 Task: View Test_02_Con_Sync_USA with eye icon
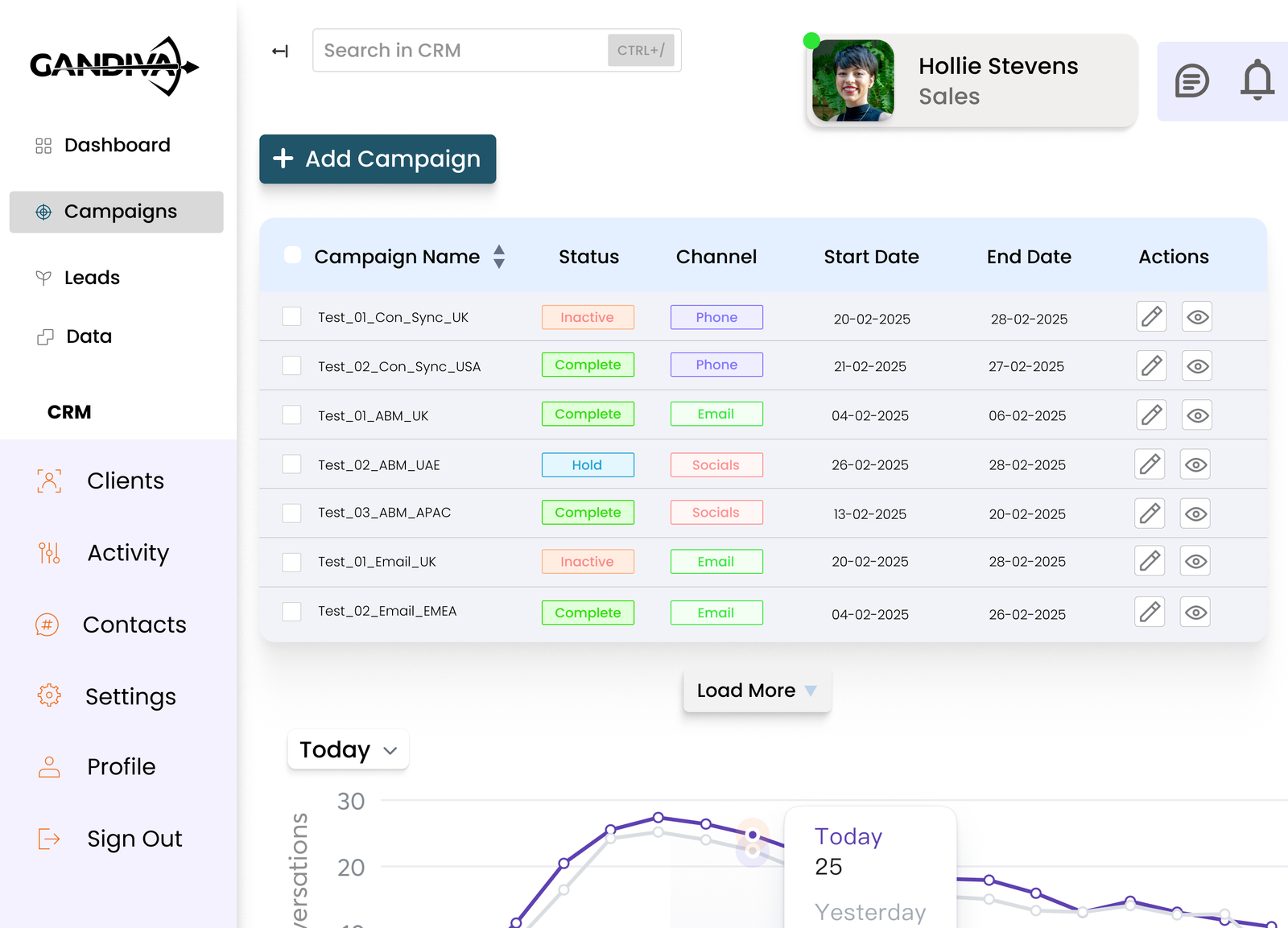[1197, 366]
